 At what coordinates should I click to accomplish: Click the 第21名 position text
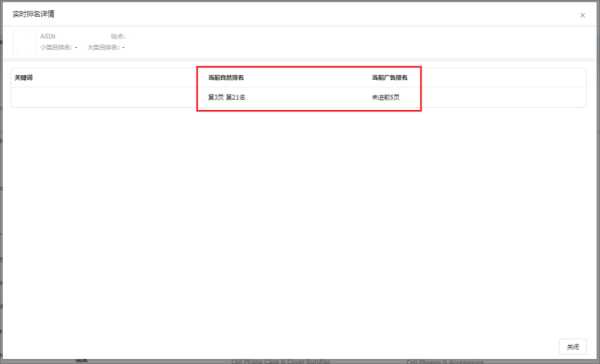[x=236, y=98]
